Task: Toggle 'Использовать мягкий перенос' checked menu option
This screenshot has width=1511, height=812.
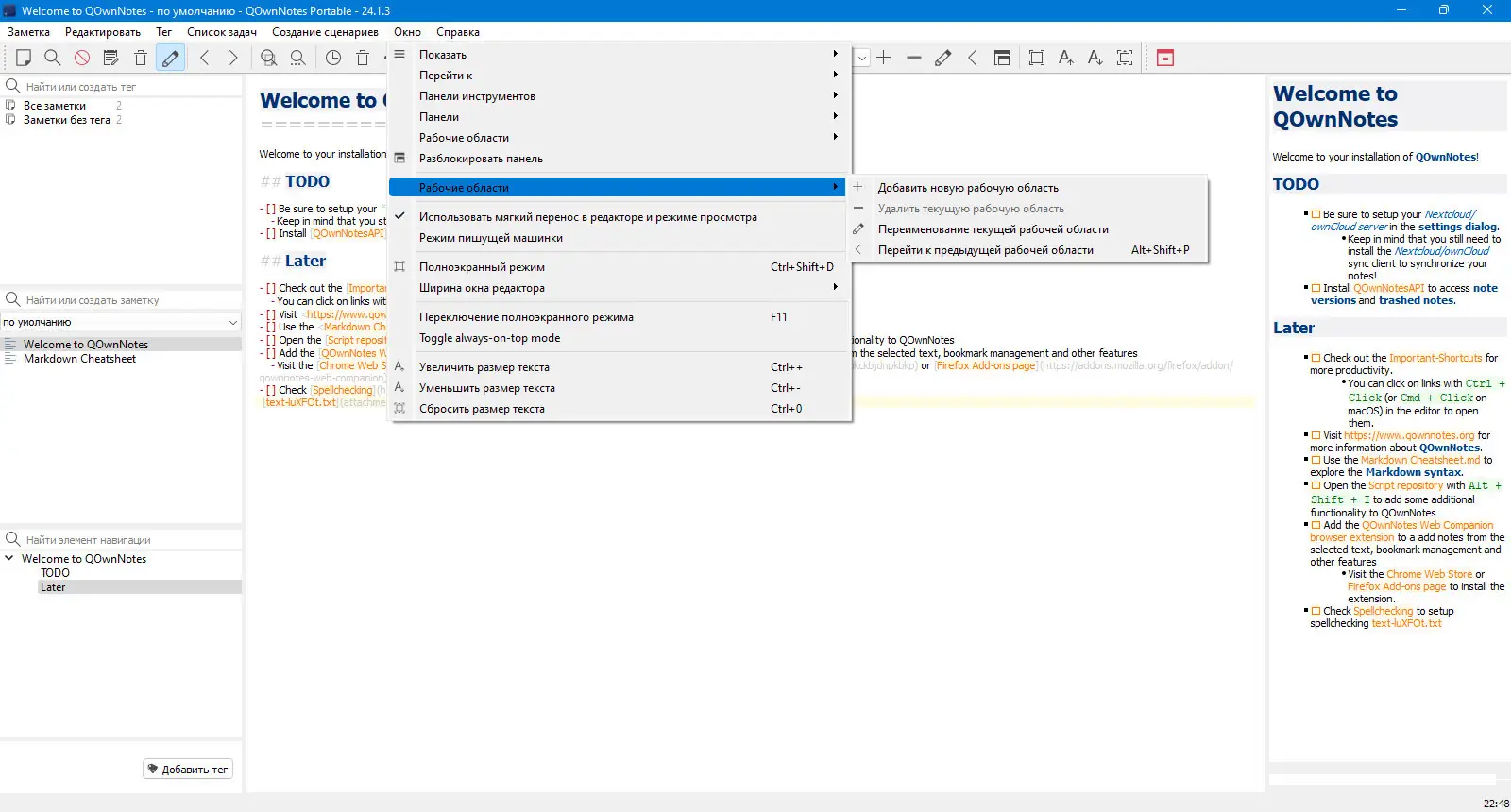Action: coord(620,217)
